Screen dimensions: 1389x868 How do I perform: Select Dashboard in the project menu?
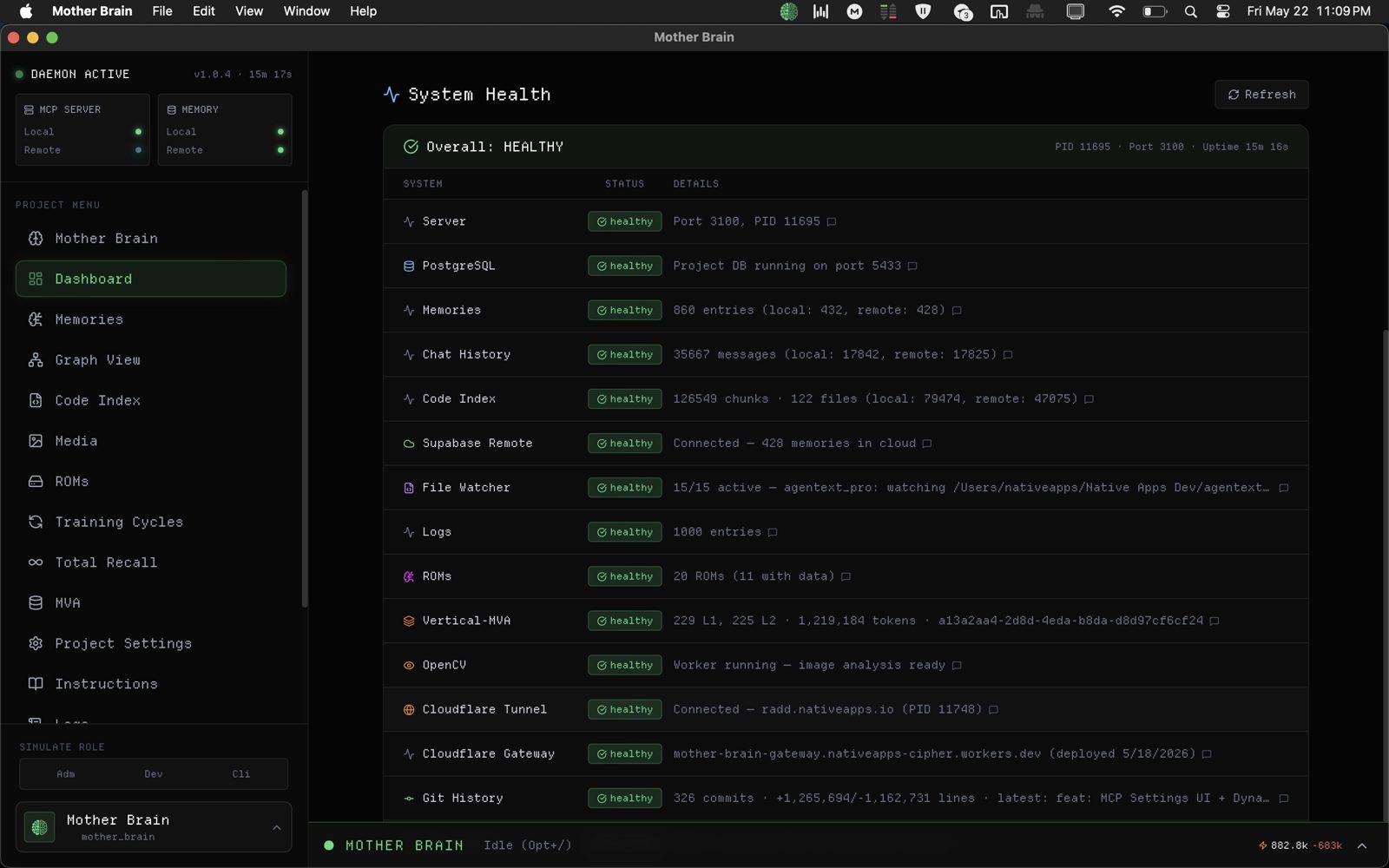151,279
